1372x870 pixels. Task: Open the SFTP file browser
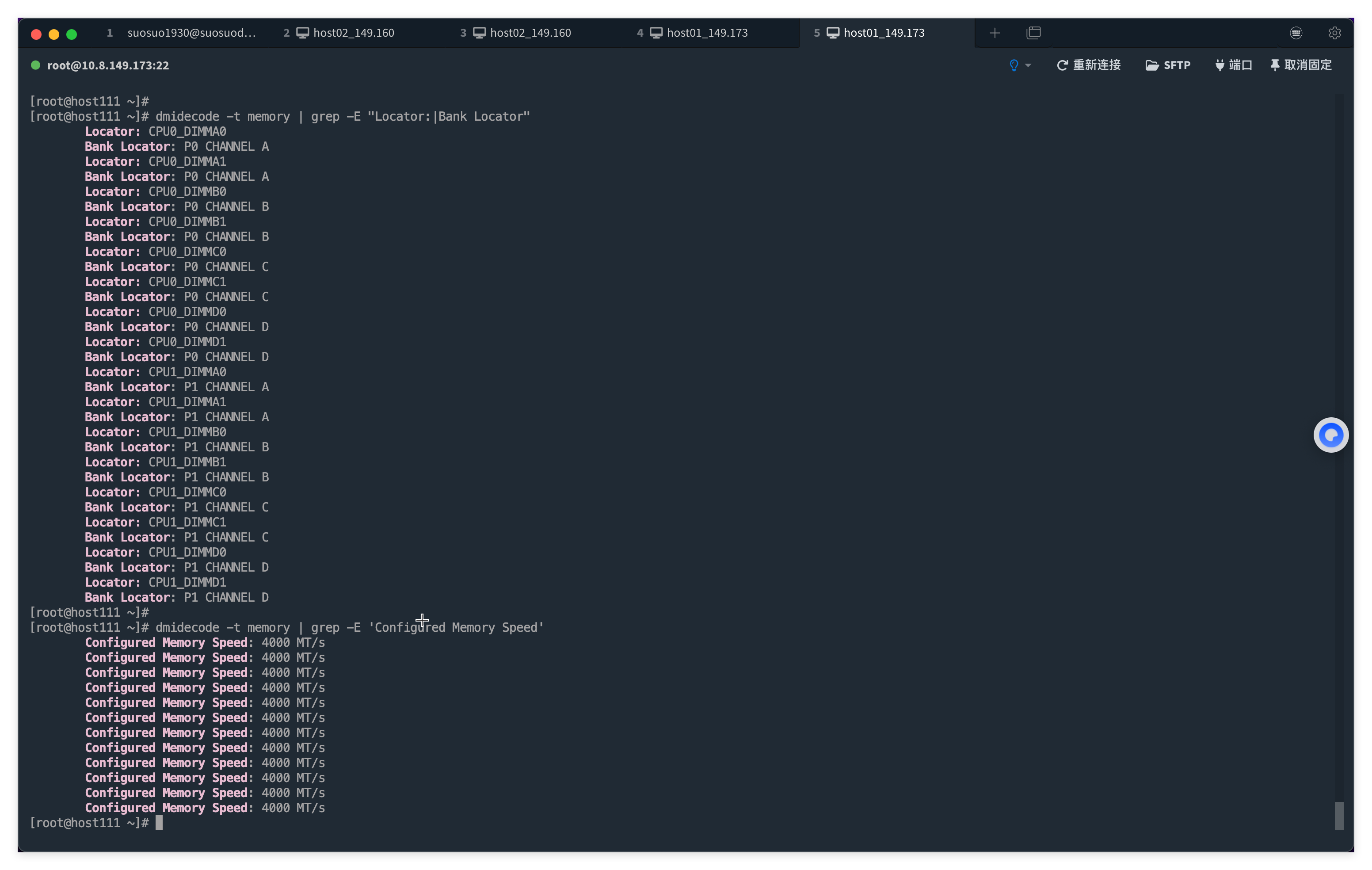tap(1168, 65)
